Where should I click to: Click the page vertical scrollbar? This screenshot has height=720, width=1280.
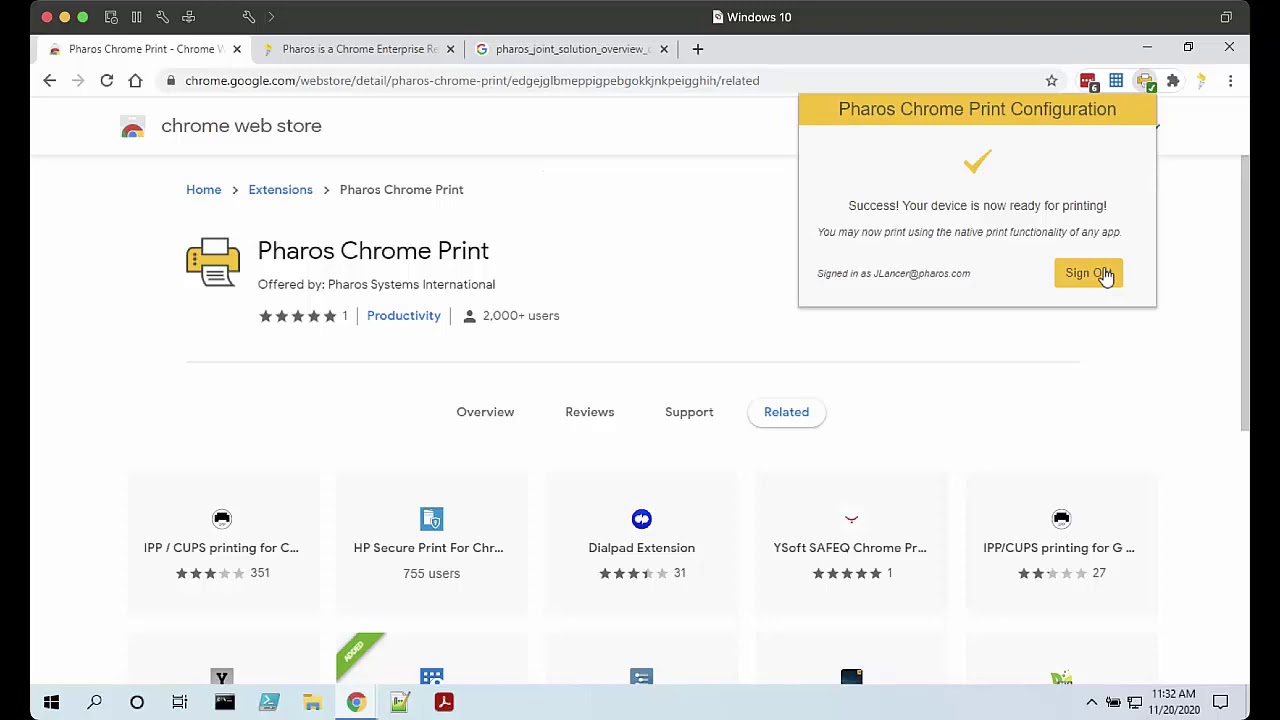[1245, 295]
